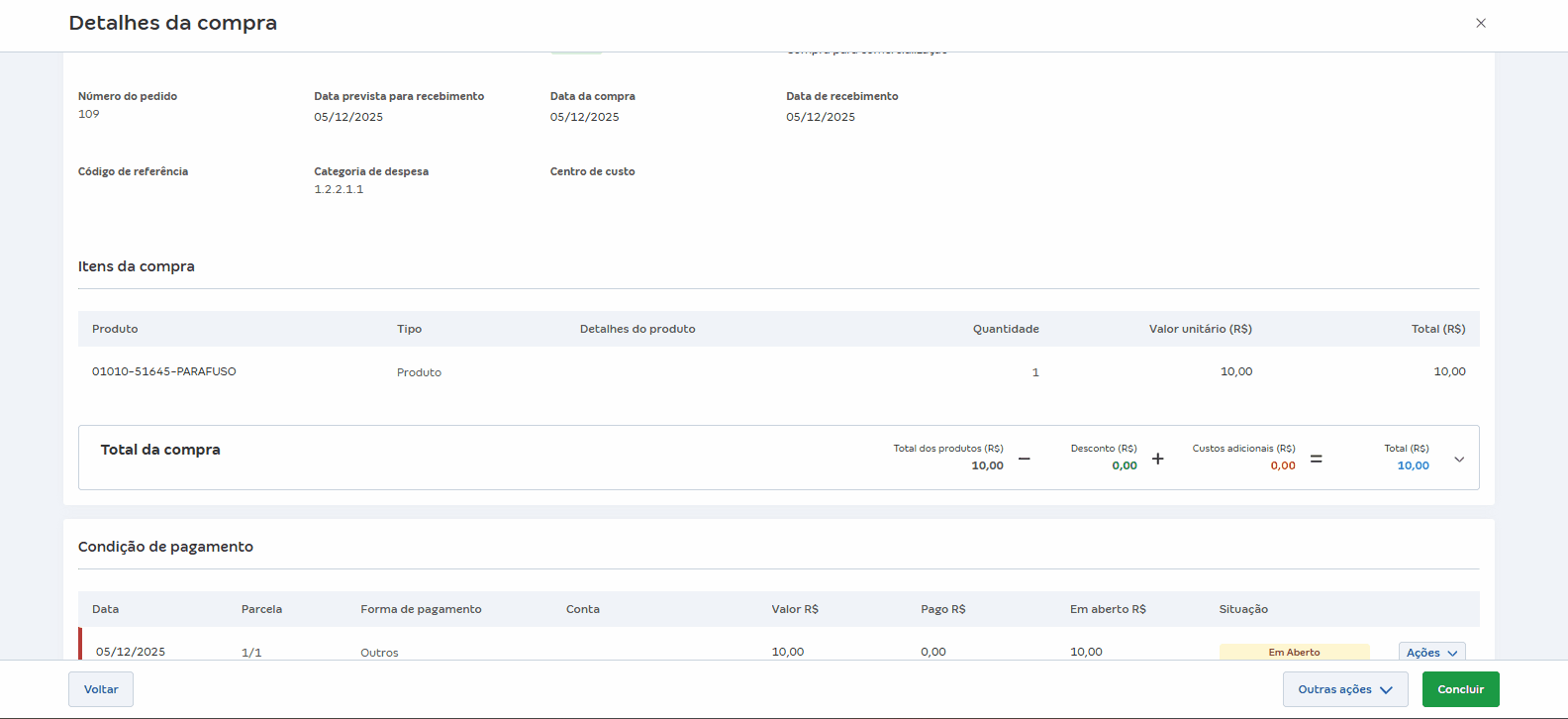Open the Outras ações dropdown
The width and height of the screenshot is (1568, 719).
click(x=1344, y=689)
